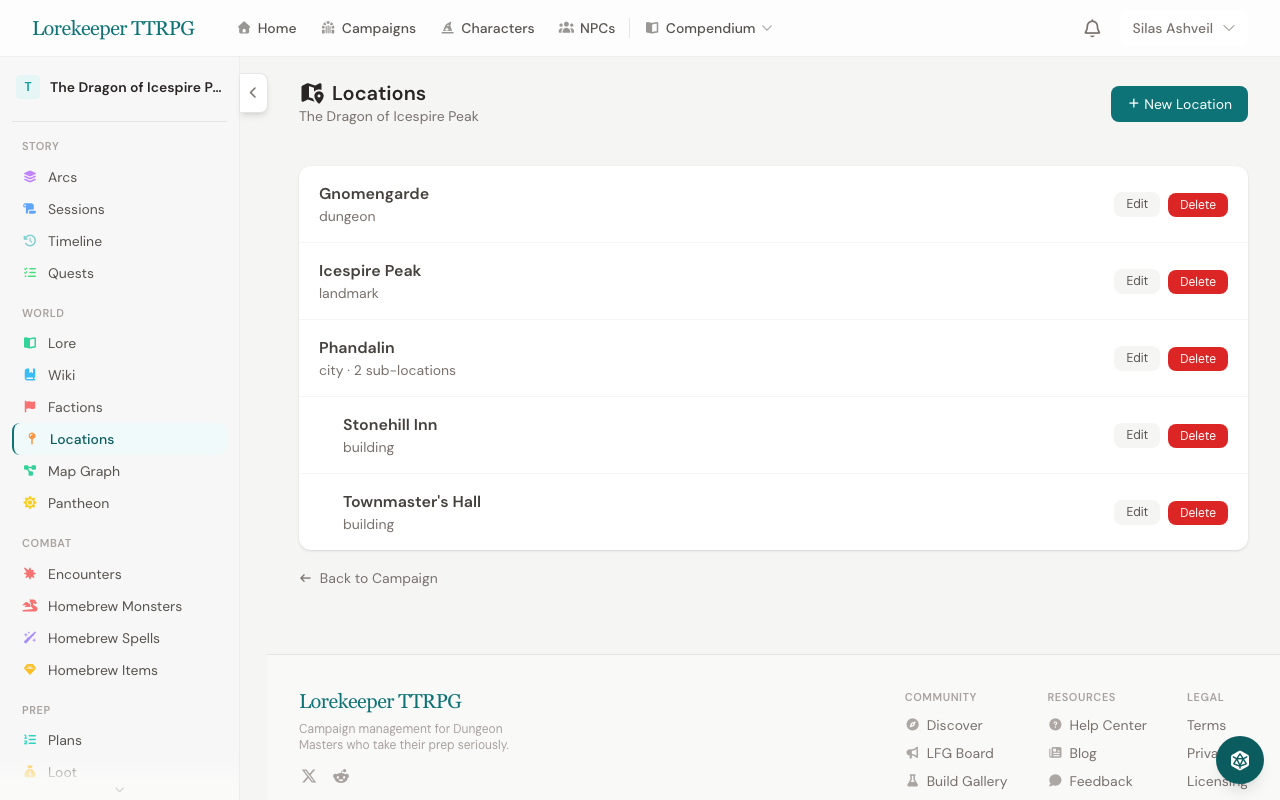
Task: Select the Homebrew Spells wand icon
Action: pyautogui.click(x=29, y=638)
